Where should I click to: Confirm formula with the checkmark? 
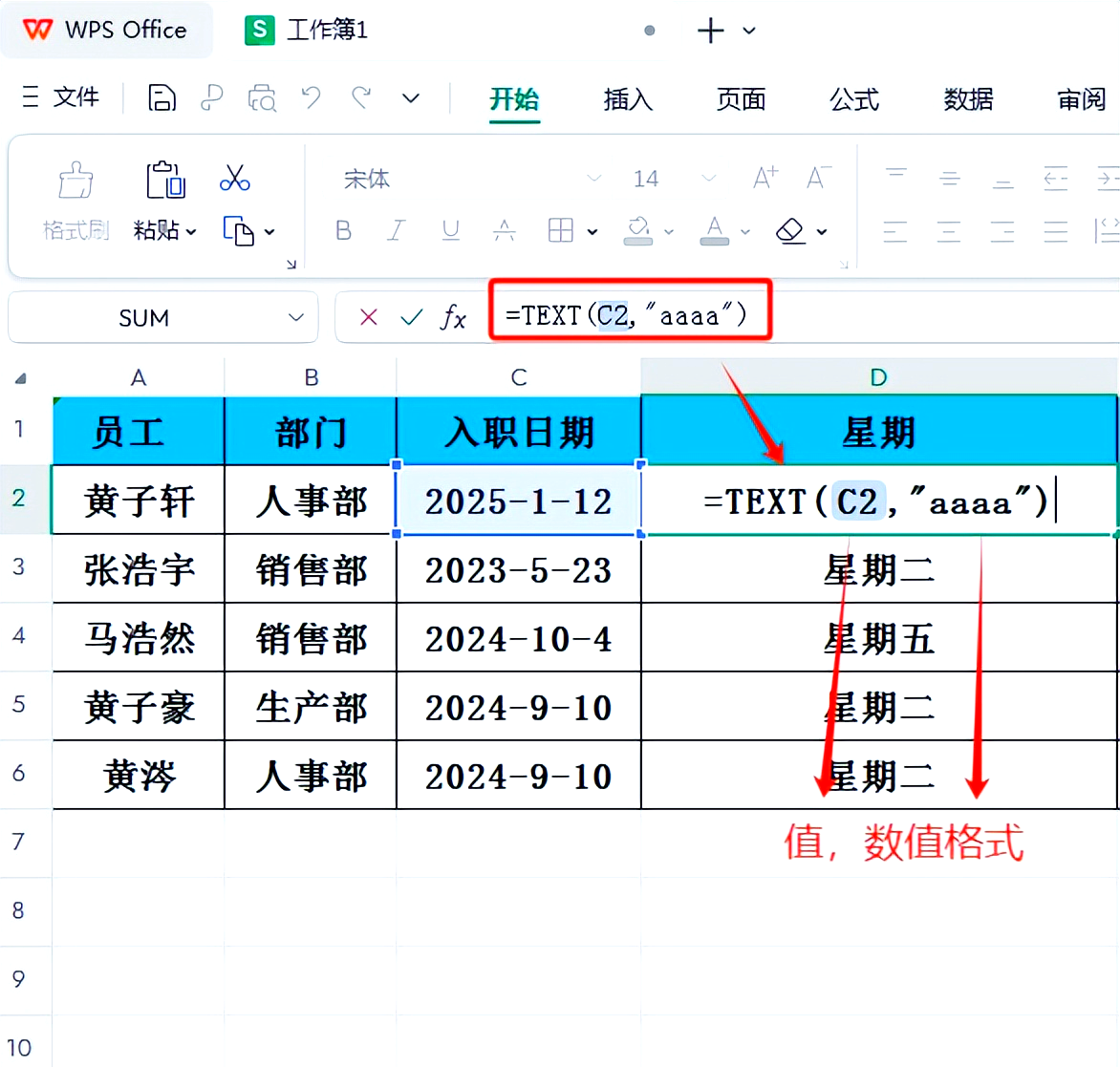[x=412, y=317]
